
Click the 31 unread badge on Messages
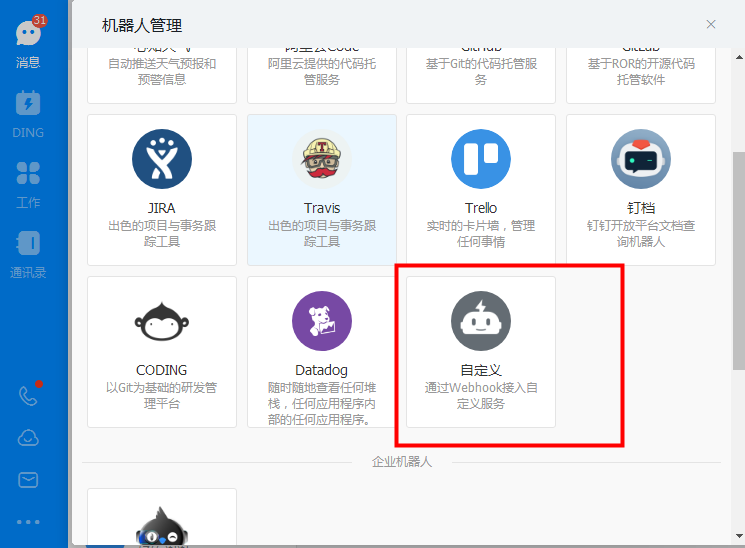39,20
